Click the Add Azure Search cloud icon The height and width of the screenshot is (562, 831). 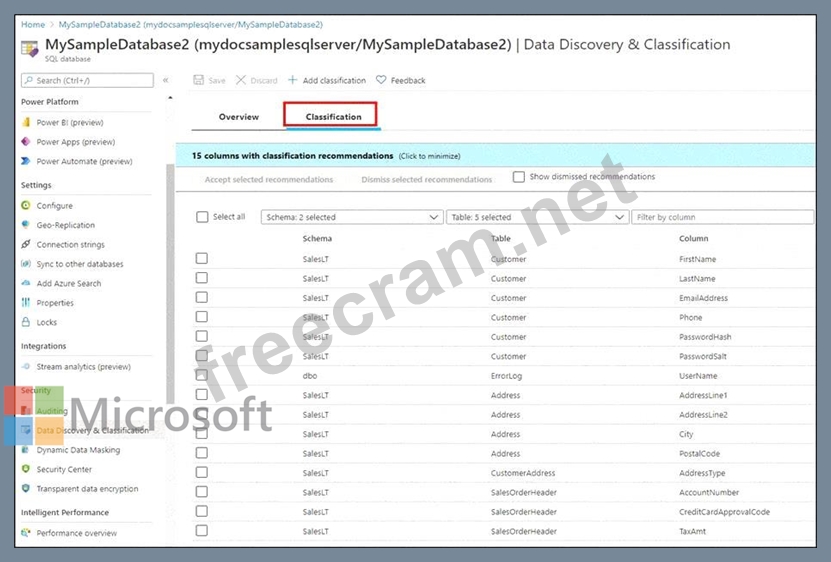coord(25,283)
